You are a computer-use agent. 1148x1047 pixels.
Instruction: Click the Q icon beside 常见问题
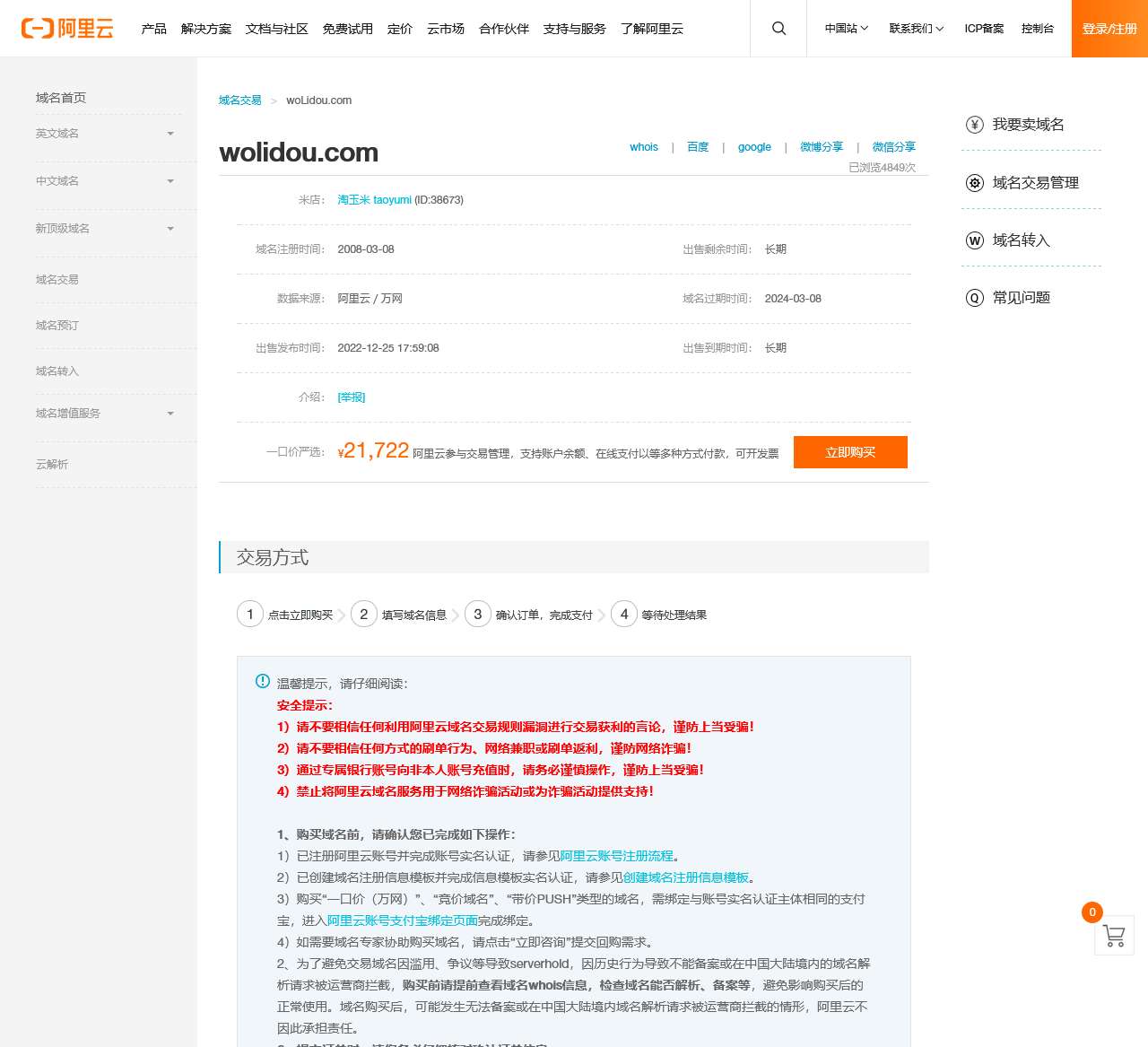975,298
